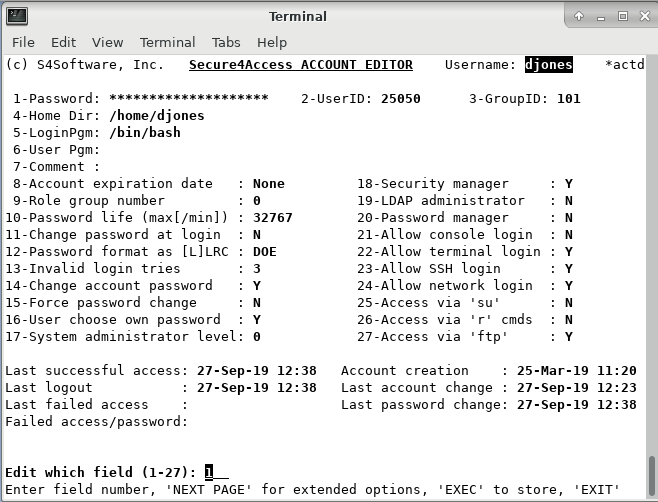The image size is (658, 502).
Task: Click User choose own password Y value
Action: [257, 320]
